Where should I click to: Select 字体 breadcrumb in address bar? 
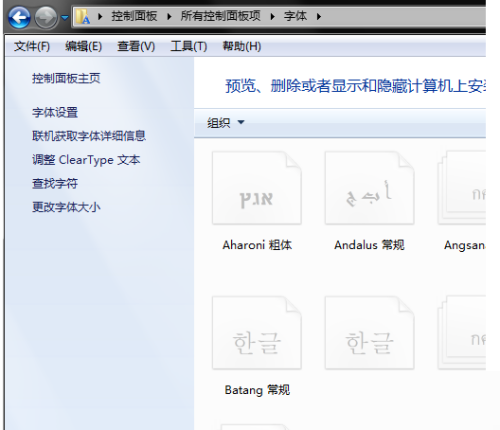[x=295, y=16]
